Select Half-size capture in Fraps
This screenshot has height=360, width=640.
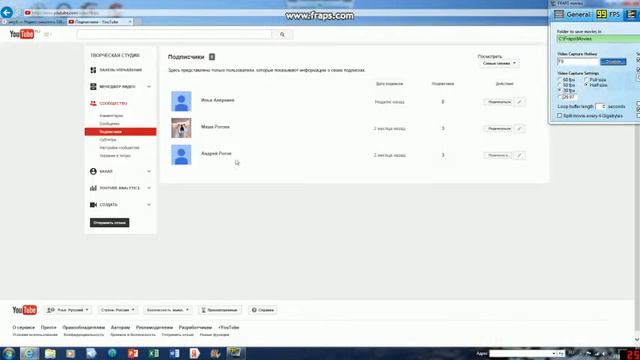pos(586,85)
